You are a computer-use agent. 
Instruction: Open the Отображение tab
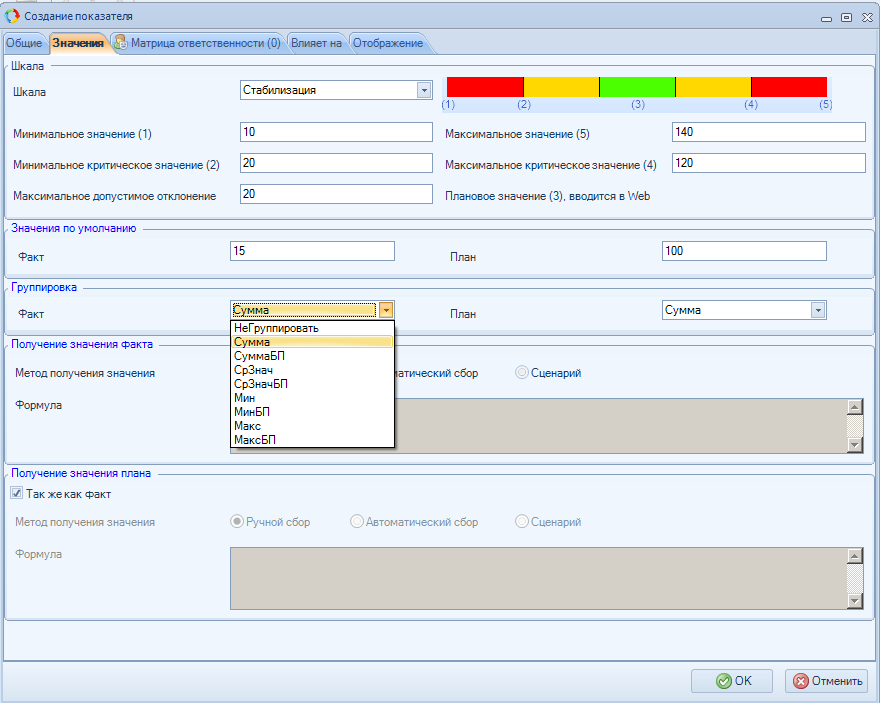(387, 43)
